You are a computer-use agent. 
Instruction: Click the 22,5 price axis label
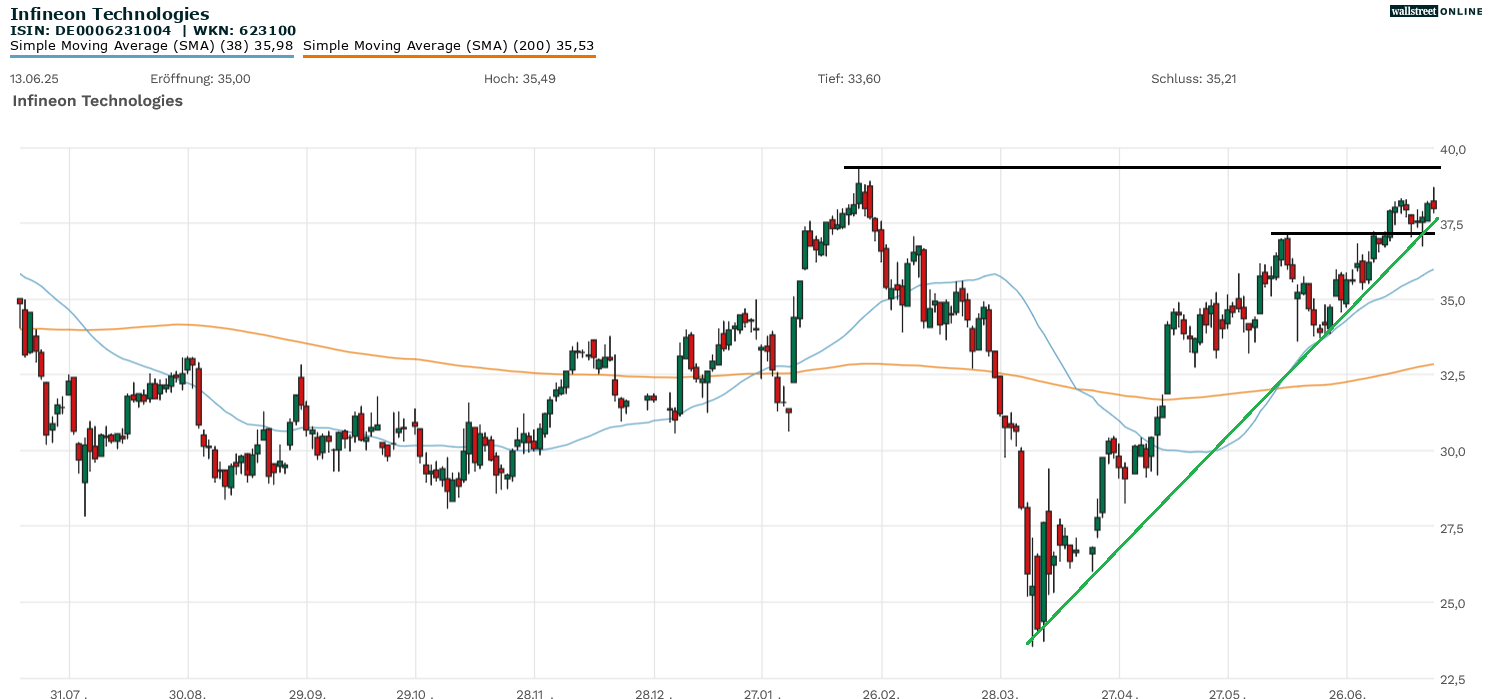[x=1454, y=679]
